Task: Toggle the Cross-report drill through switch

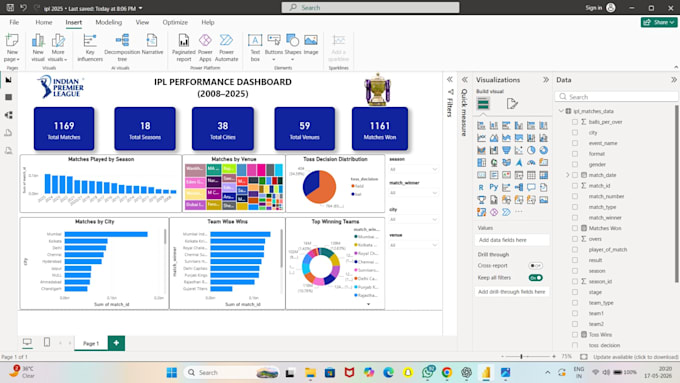Action: click(536, 265)
